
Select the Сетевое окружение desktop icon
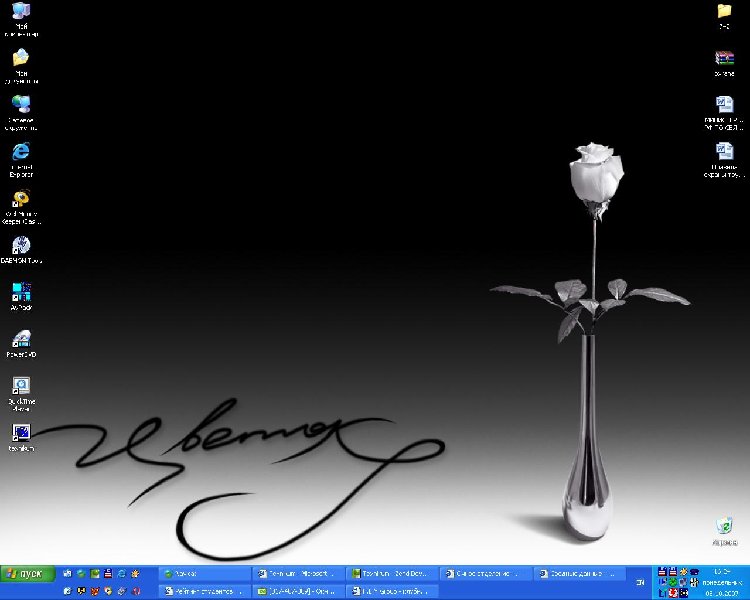click(21, 113)
